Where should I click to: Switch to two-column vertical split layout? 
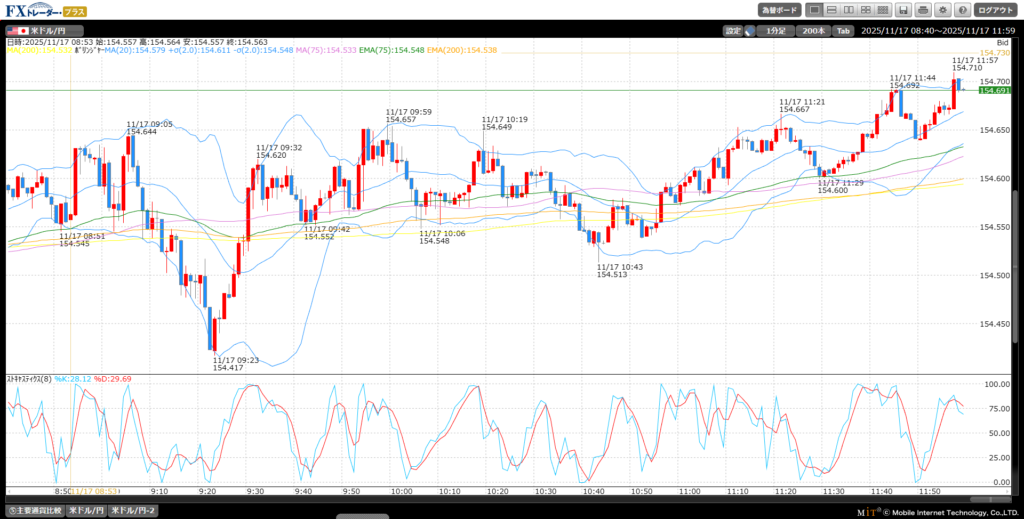848,10
